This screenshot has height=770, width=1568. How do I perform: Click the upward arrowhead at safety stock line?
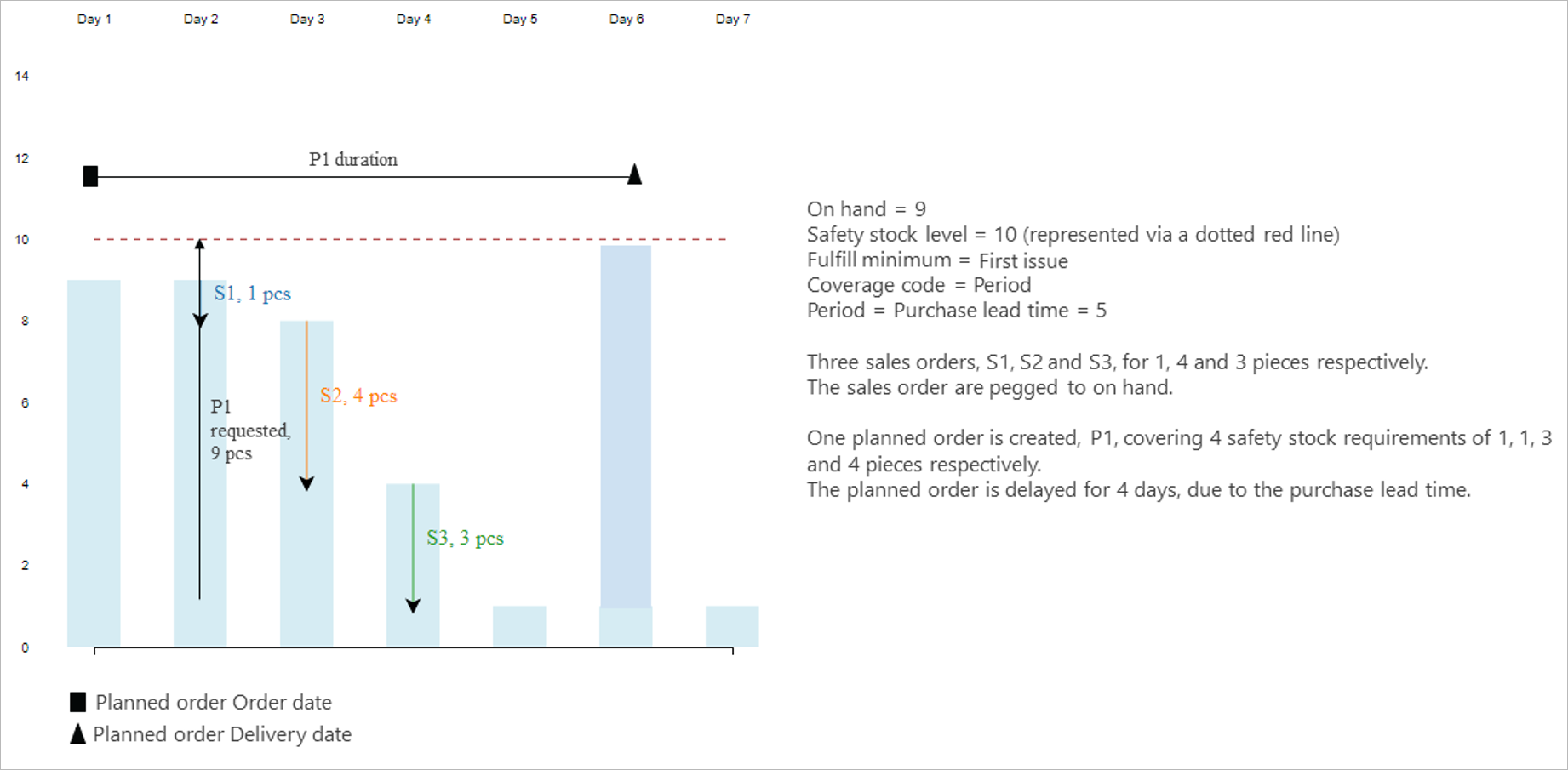[x=200, y=245]
